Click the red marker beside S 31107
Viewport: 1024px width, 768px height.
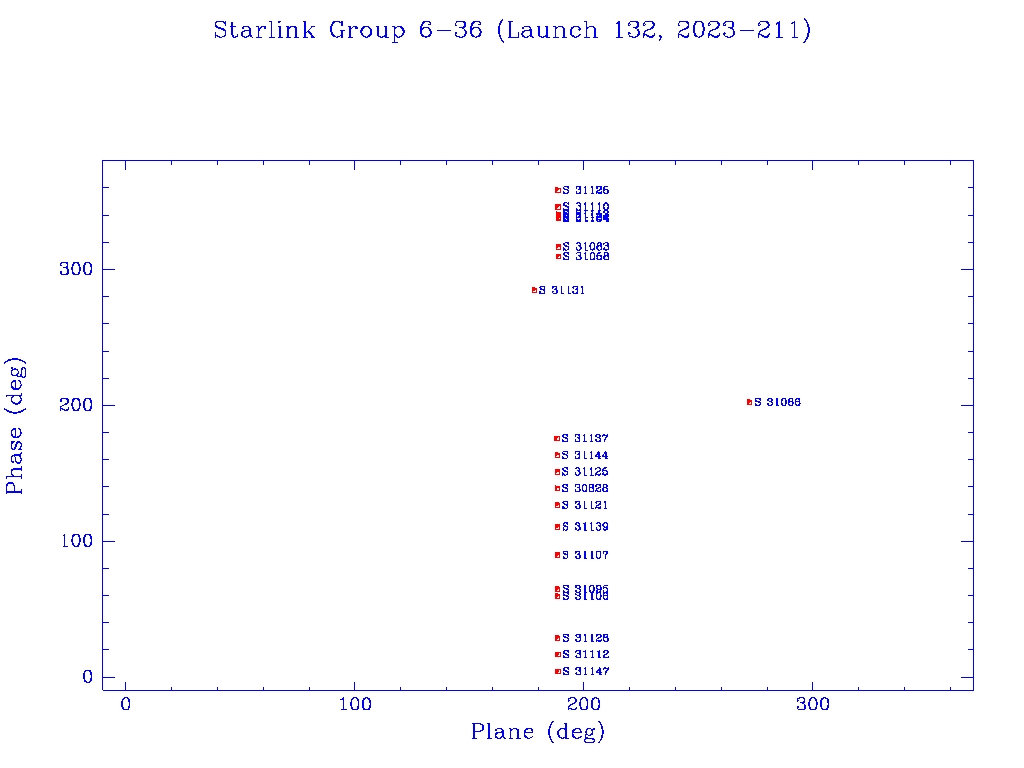(558, 555)
